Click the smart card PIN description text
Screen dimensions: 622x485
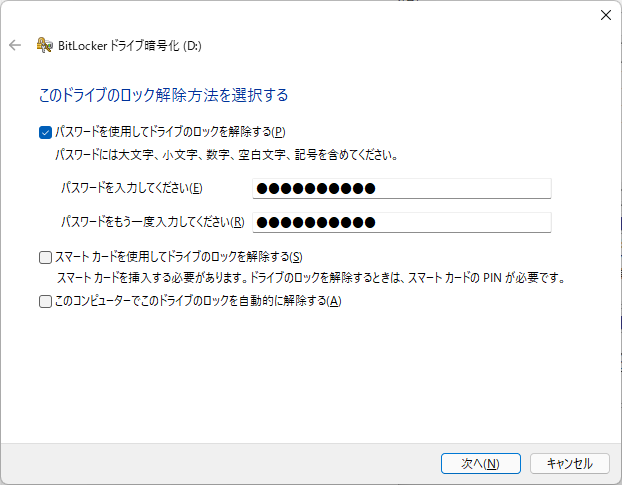(x=310, y=278)
